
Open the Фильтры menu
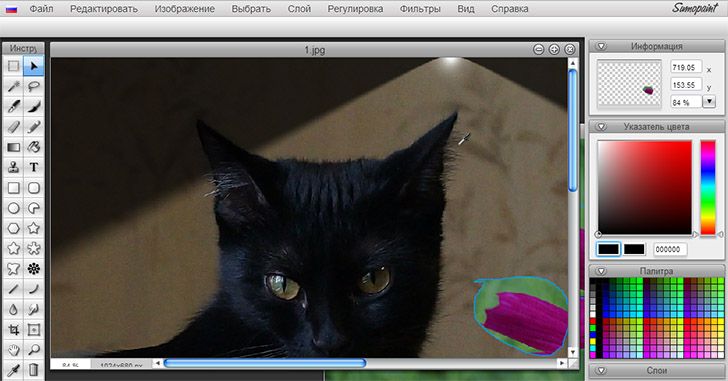tap(420, 9)
